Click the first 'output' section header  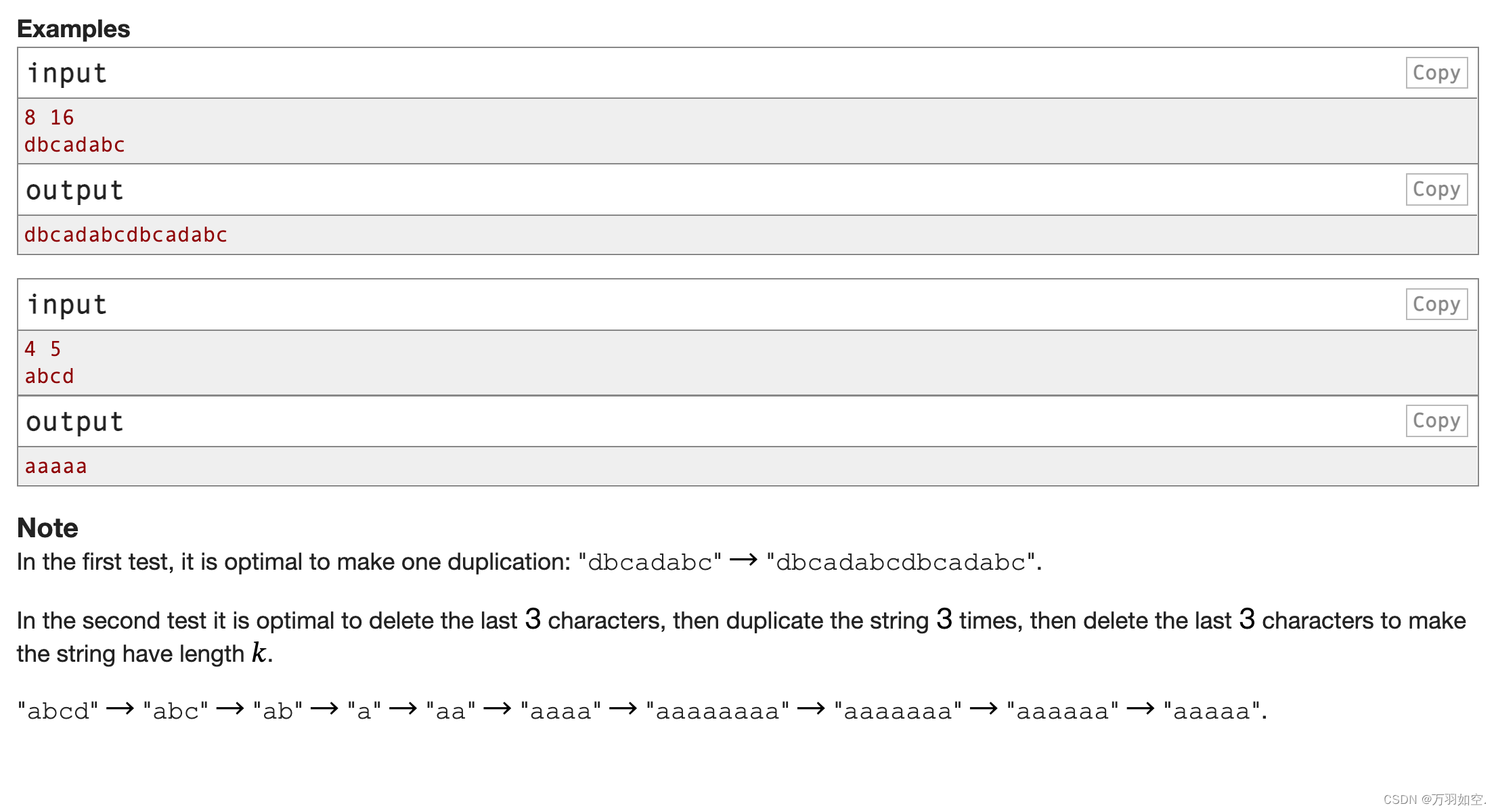(74, 190)
